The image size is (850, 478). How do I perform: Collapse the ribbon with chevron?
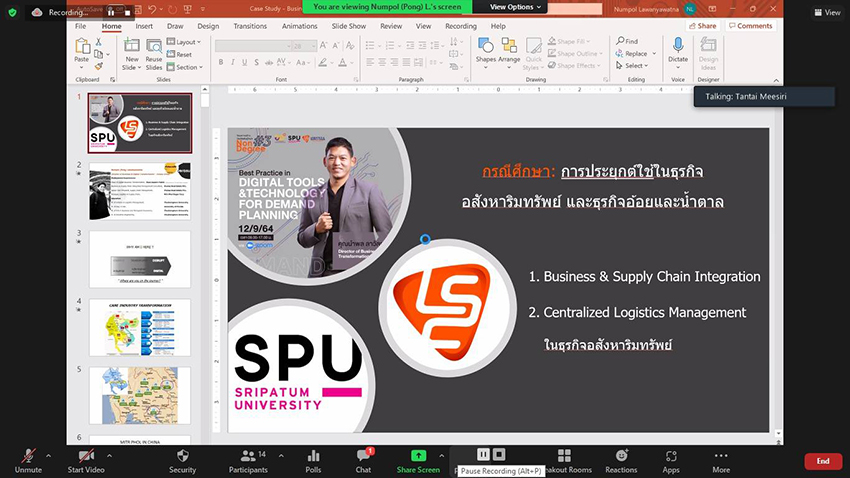tap(776, 80)
